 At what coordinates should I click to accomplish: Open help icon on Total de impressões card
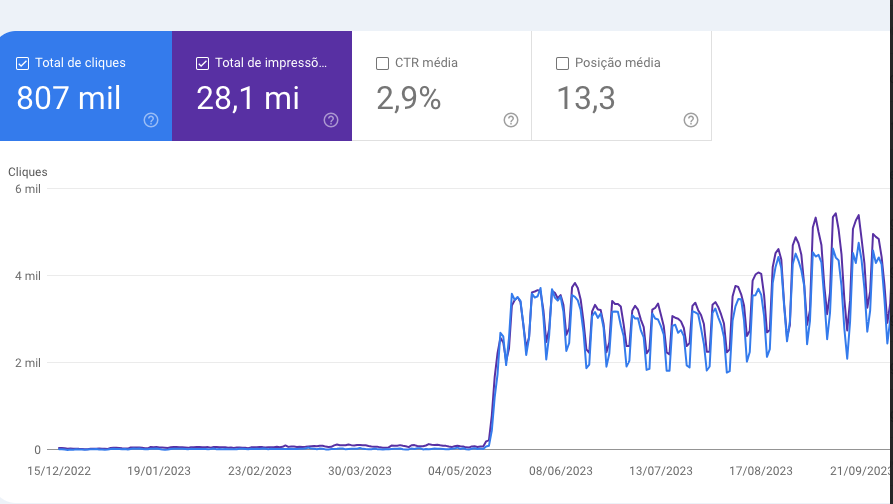[x=331, y=120]
